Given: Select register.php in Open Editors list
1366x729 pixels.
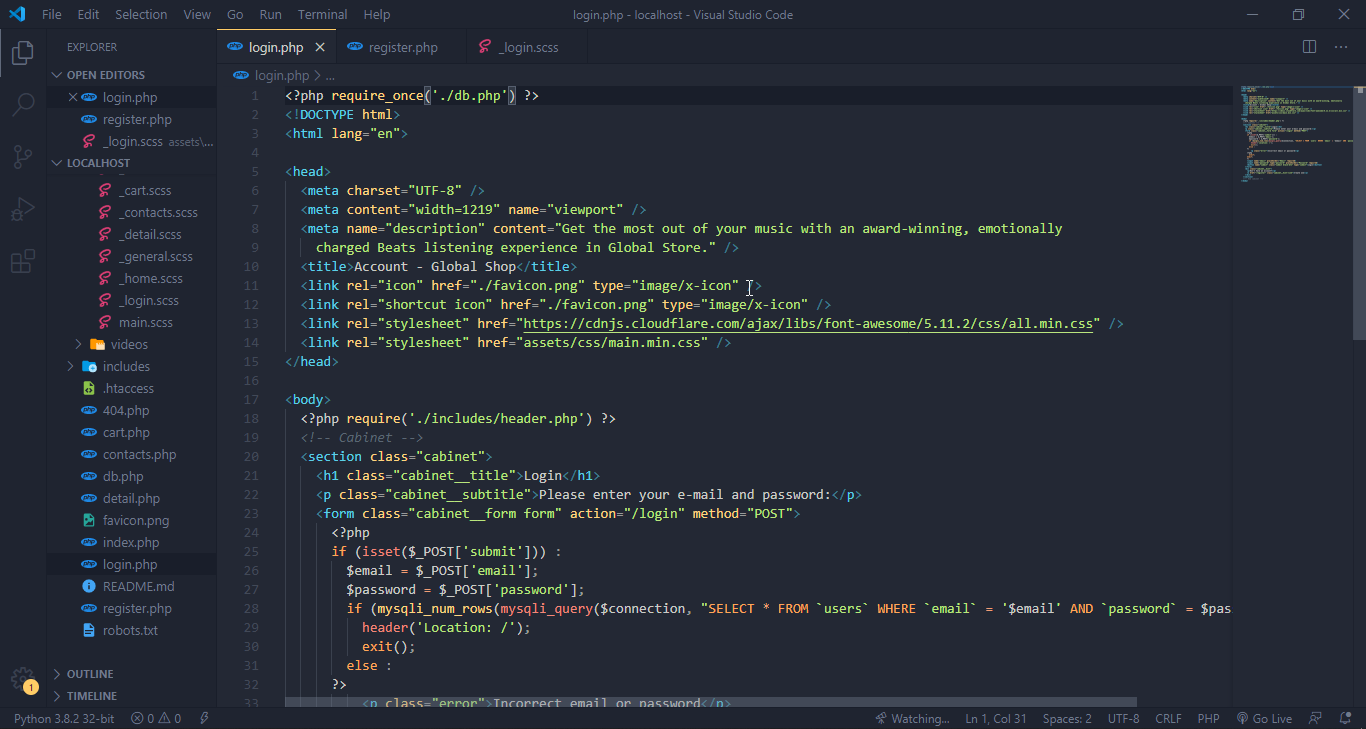Looking at the screenshot, I should click(131, 119).
